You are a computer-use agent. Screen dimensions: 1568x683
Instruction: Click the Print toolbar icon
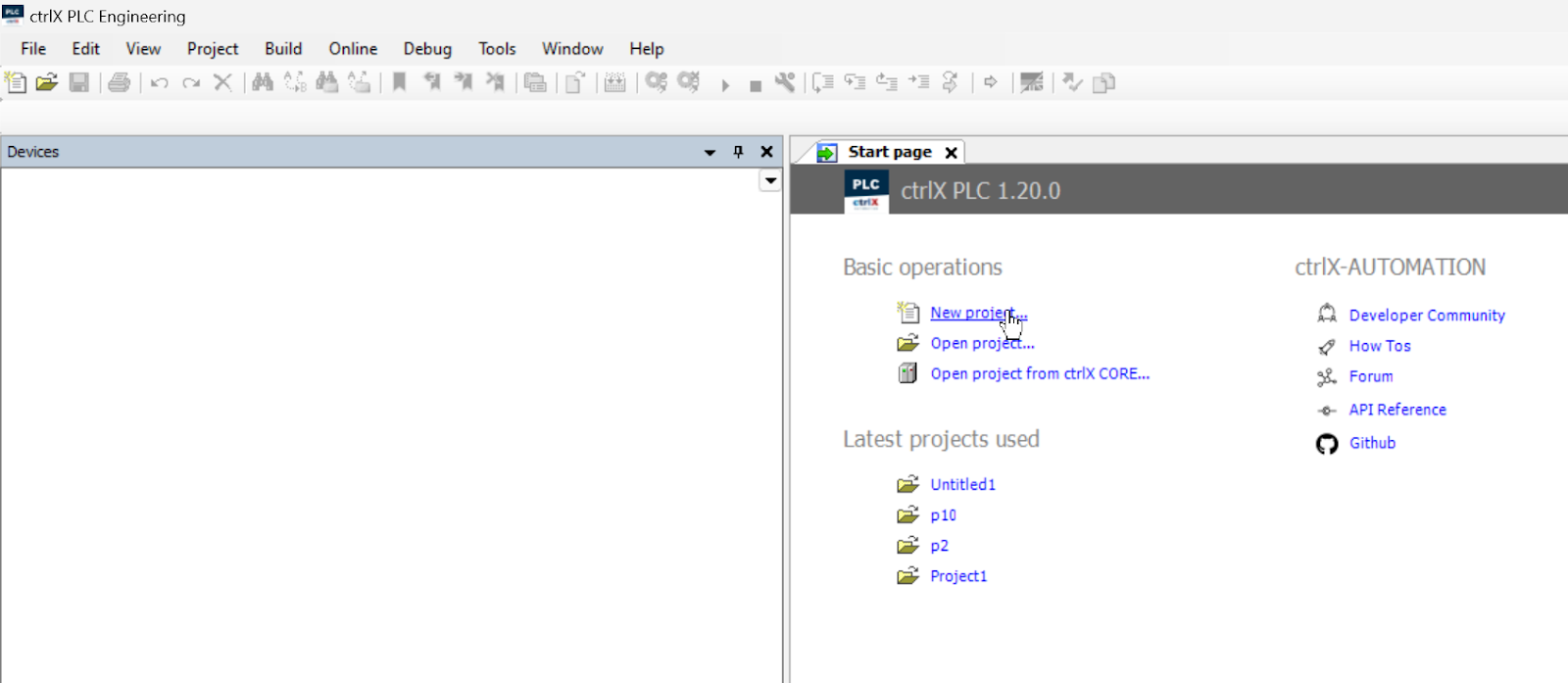[120, 82]
